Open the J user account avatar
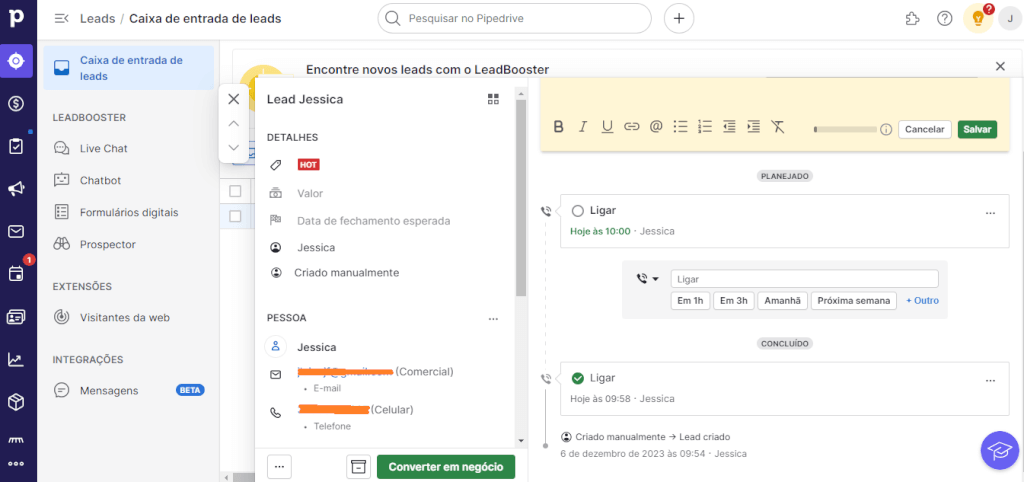 tap(1010, 18)
